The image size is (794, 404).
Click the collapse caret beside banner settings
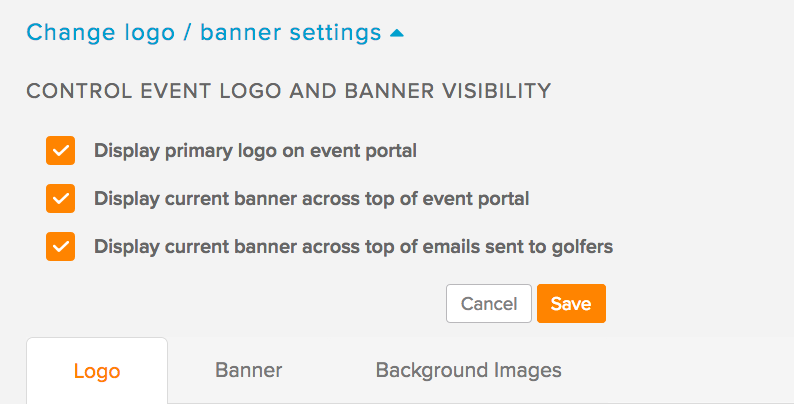tap(397, 33)
